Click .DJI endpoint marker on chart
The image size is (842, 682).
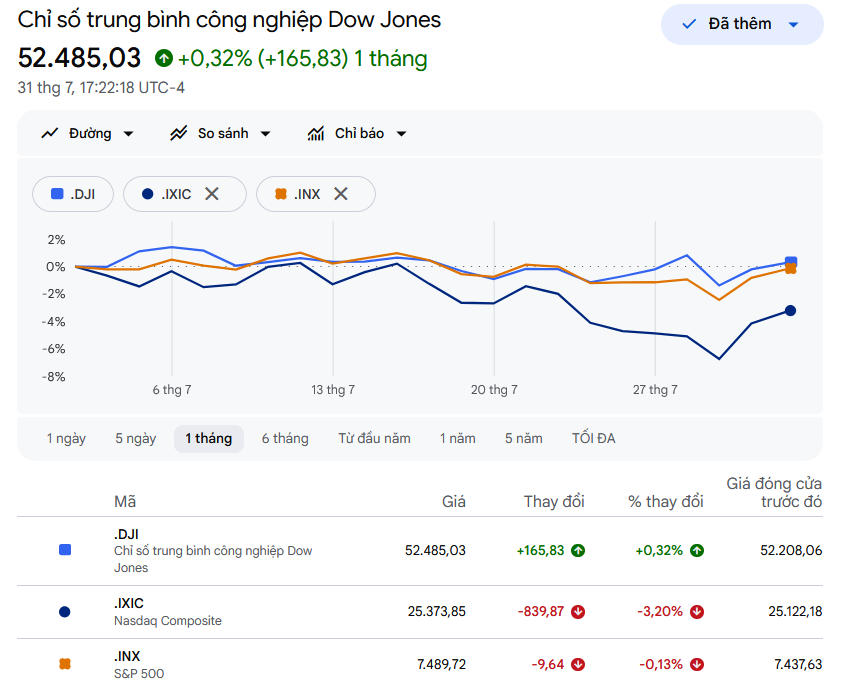coord(791,262)
